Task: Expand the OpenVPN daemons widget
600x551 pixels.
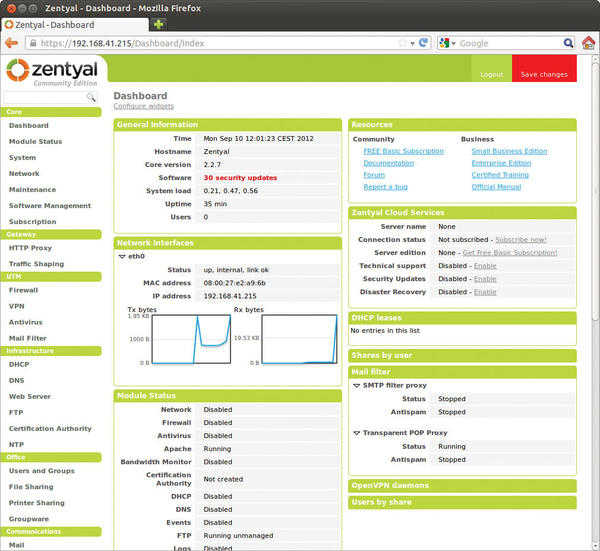Action: (x=462, y=486)
